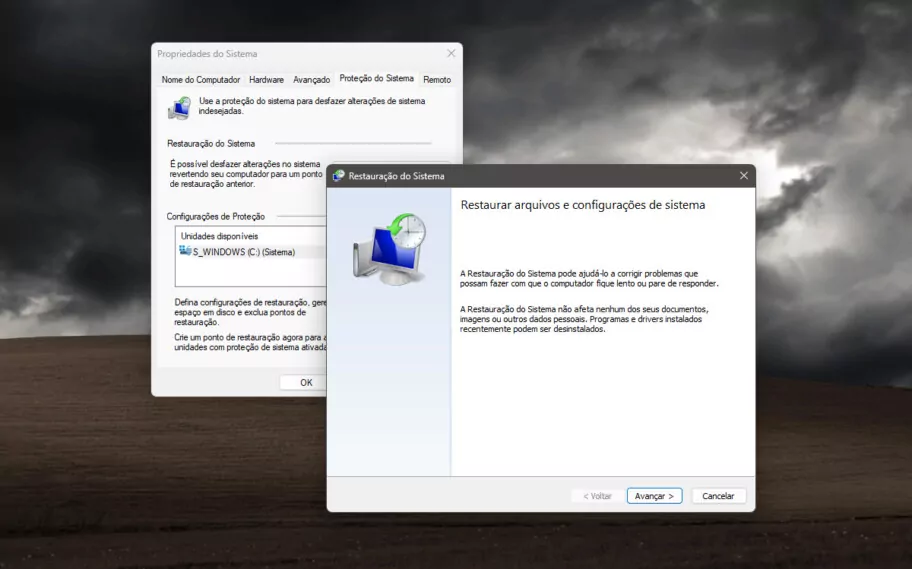This screenshot has height=569, width=912.
Task: Open the Nome do Computador tab
Action: click(x=201, y=80)
